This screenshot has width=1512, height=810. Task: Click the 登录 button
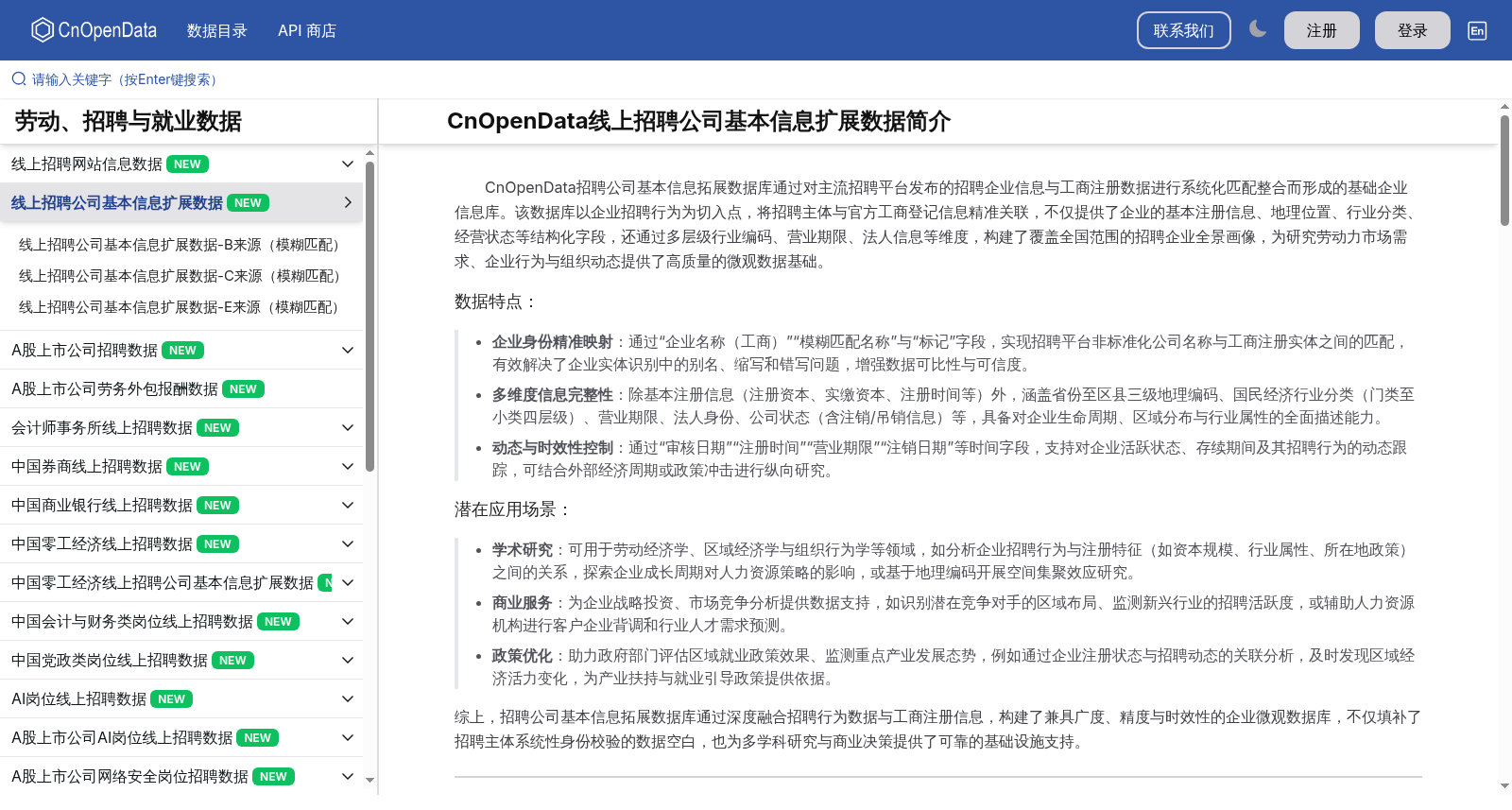point(1413,30)
